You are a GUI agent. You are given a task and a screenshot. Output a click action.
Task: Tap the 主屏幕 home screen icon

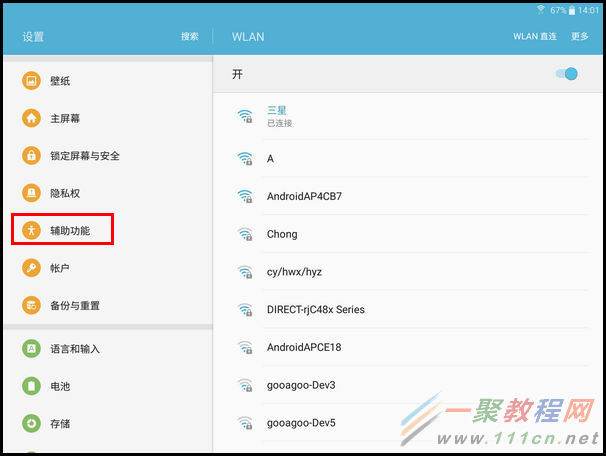[x=31, y=118]
